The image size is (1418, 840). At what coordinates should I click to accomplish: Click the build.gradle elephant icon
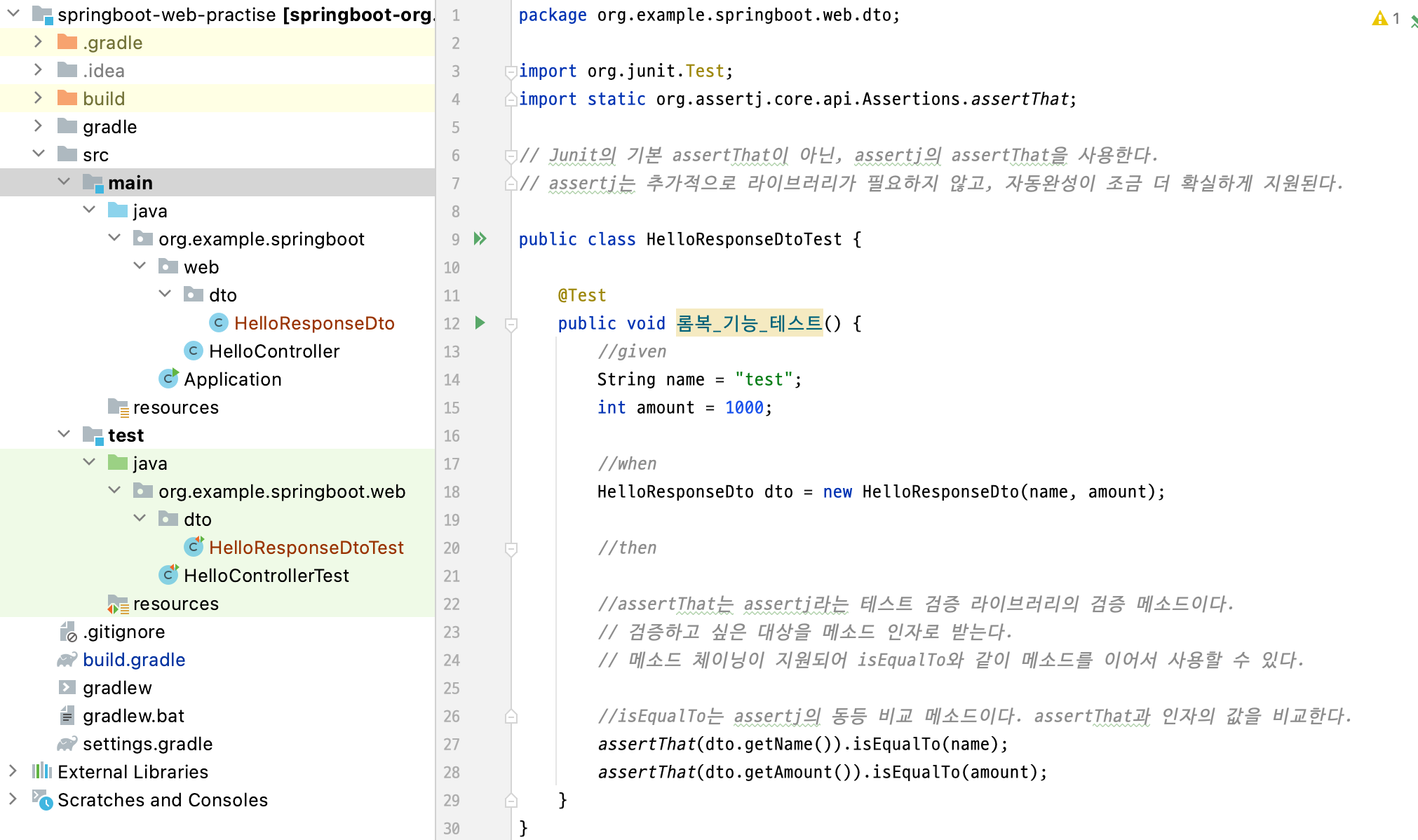coord(67,659)
